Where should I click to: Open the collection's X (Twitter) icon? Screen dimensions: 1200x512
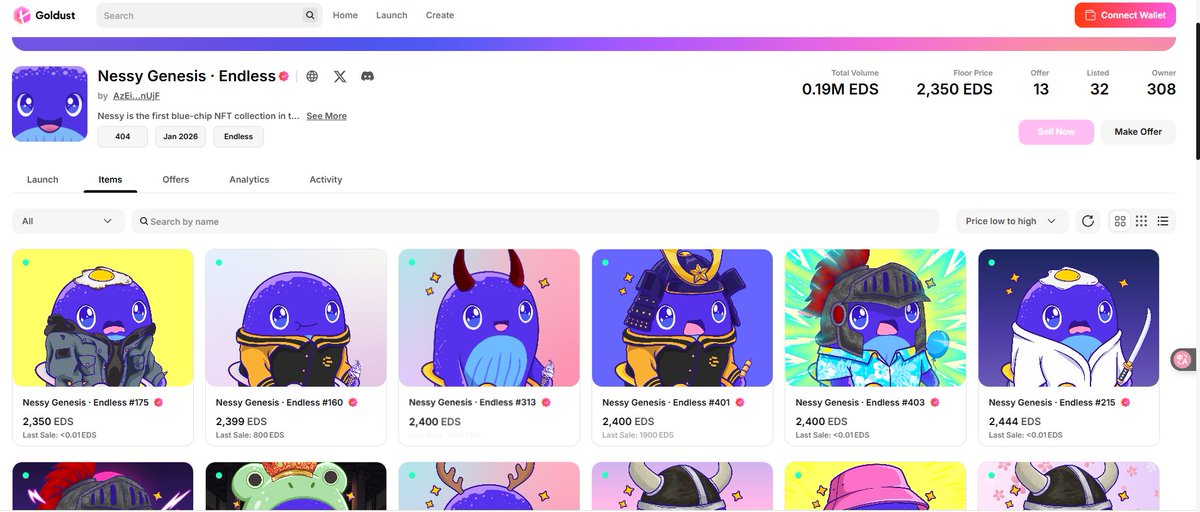click(340, 76)
